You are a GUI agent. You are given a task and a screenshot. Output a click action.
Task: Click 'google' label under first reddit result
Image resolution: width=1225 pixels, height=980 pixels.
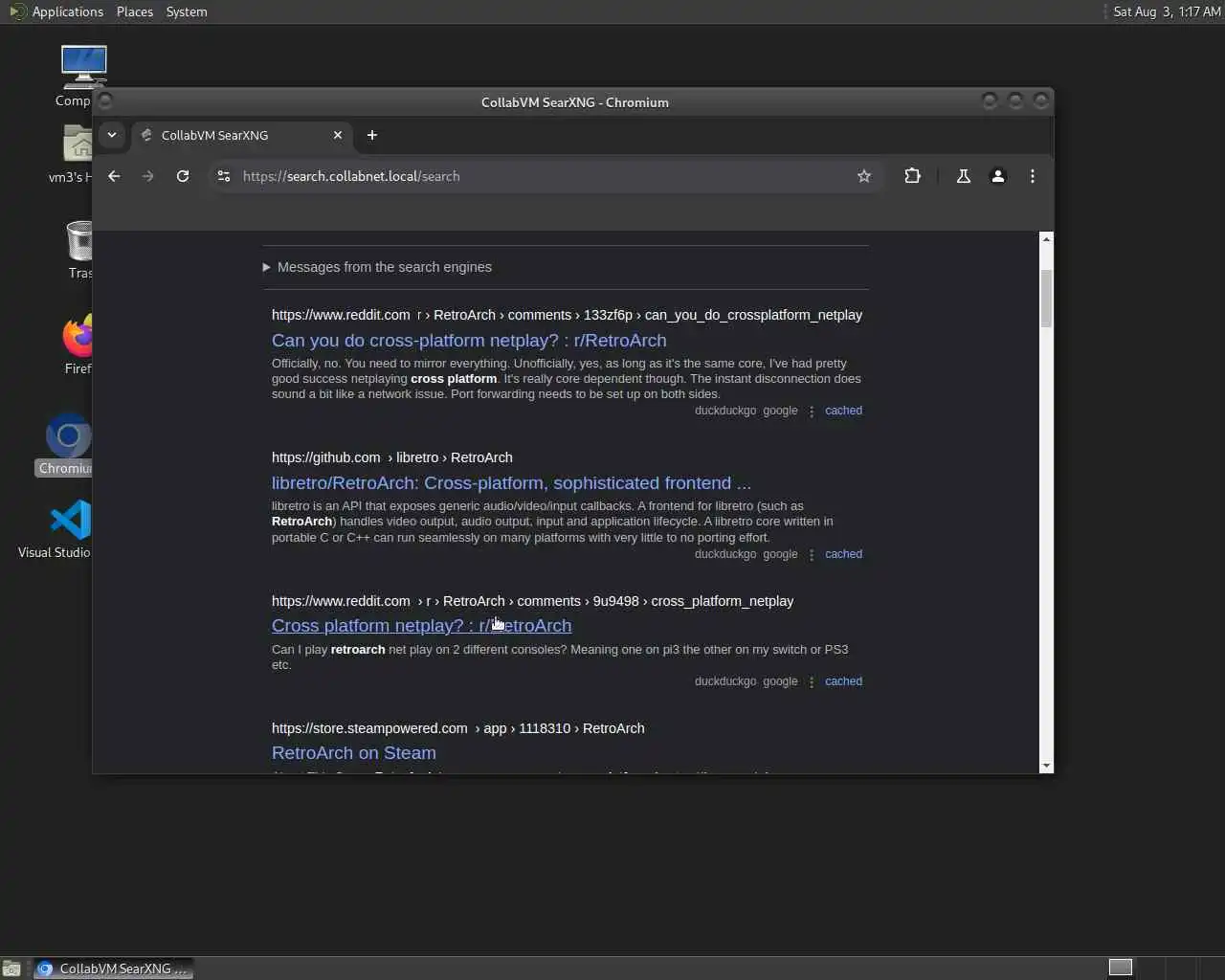point(780,411)
